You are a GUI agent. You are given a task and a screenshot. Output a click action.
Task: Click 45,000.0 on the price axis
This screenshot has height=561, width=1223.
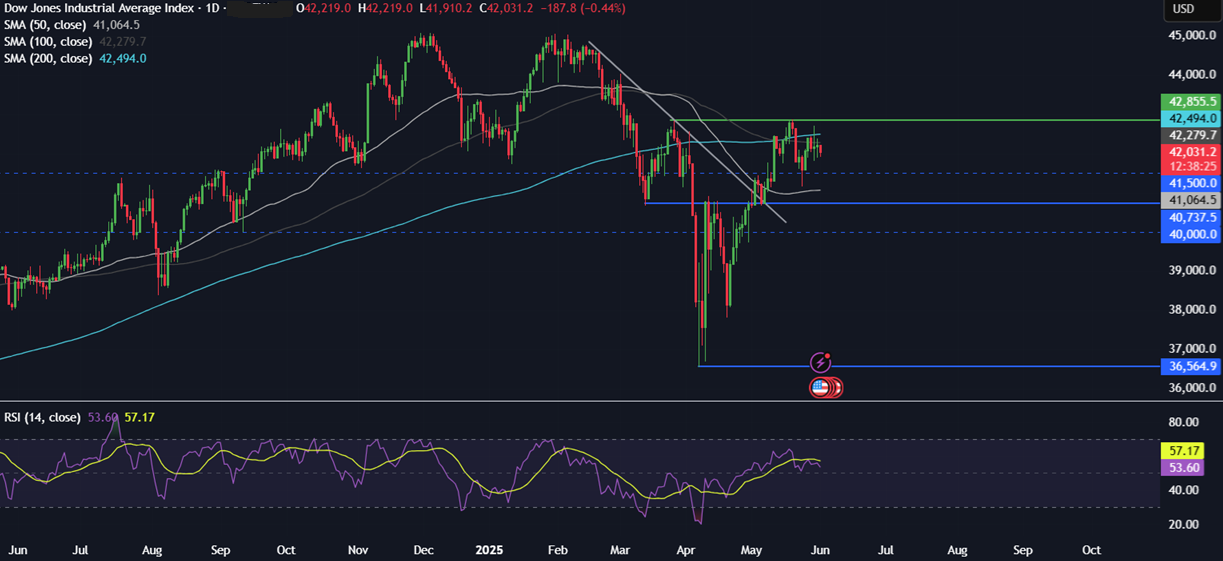point(1192,35)
